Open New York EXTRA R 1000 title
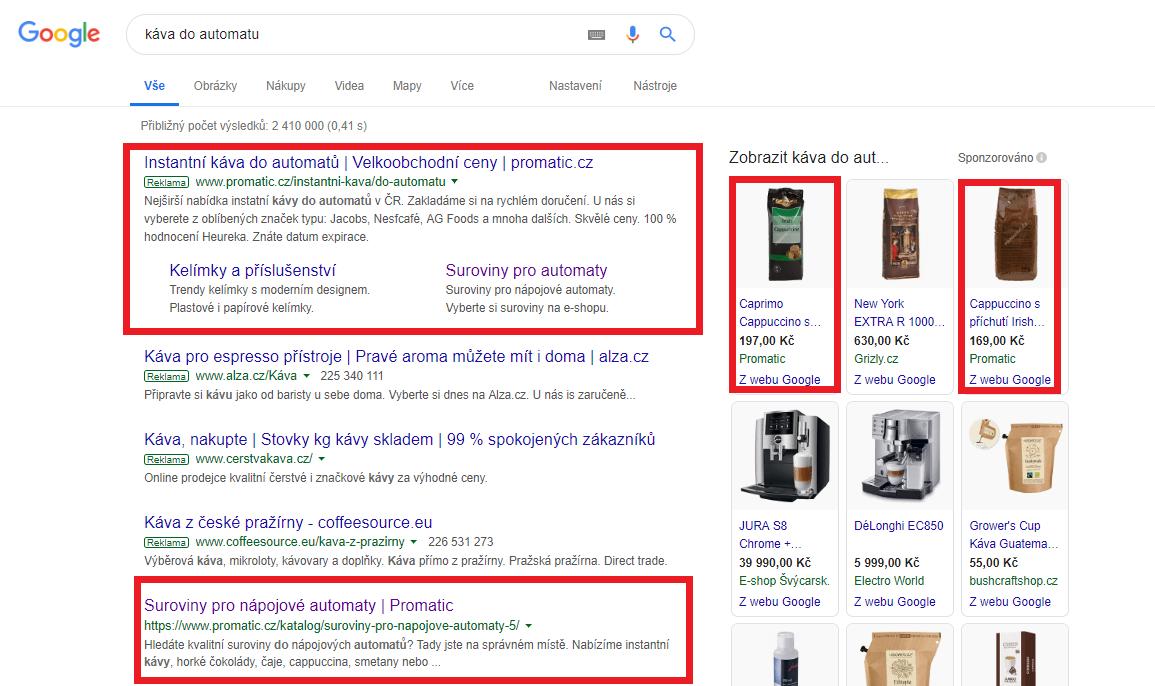 (899, 312)
